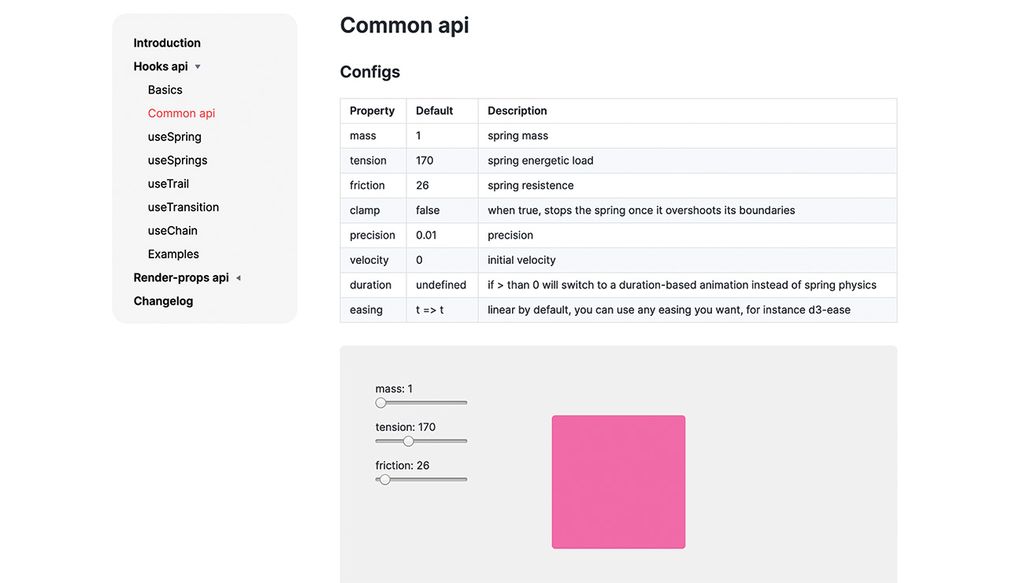
Task: Click the Configs section heading
Action: tap(369, 71)
